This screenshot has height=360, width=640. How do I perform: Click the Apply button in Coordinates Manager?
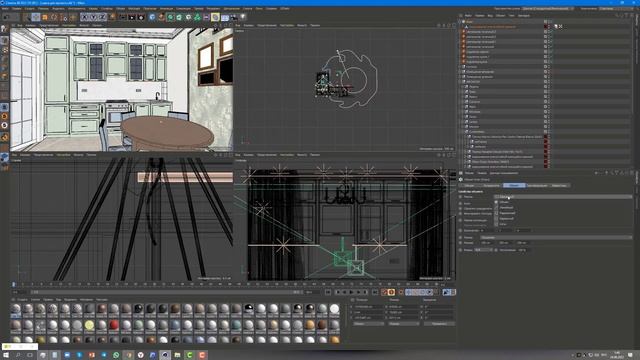tap(439, 324)
